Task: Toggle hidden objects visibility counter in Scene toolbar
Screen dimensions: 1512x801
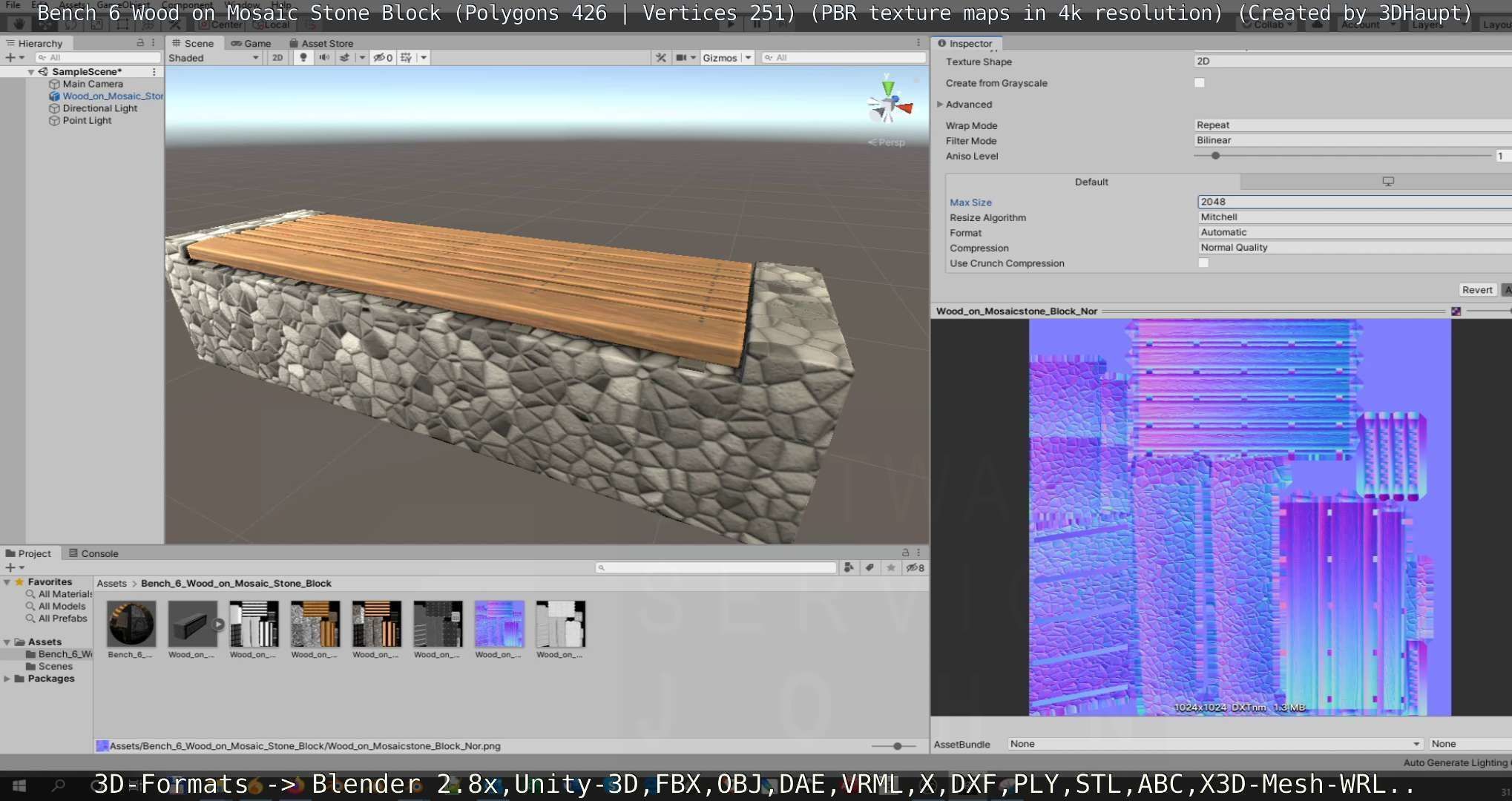Action: coord(383,57)
